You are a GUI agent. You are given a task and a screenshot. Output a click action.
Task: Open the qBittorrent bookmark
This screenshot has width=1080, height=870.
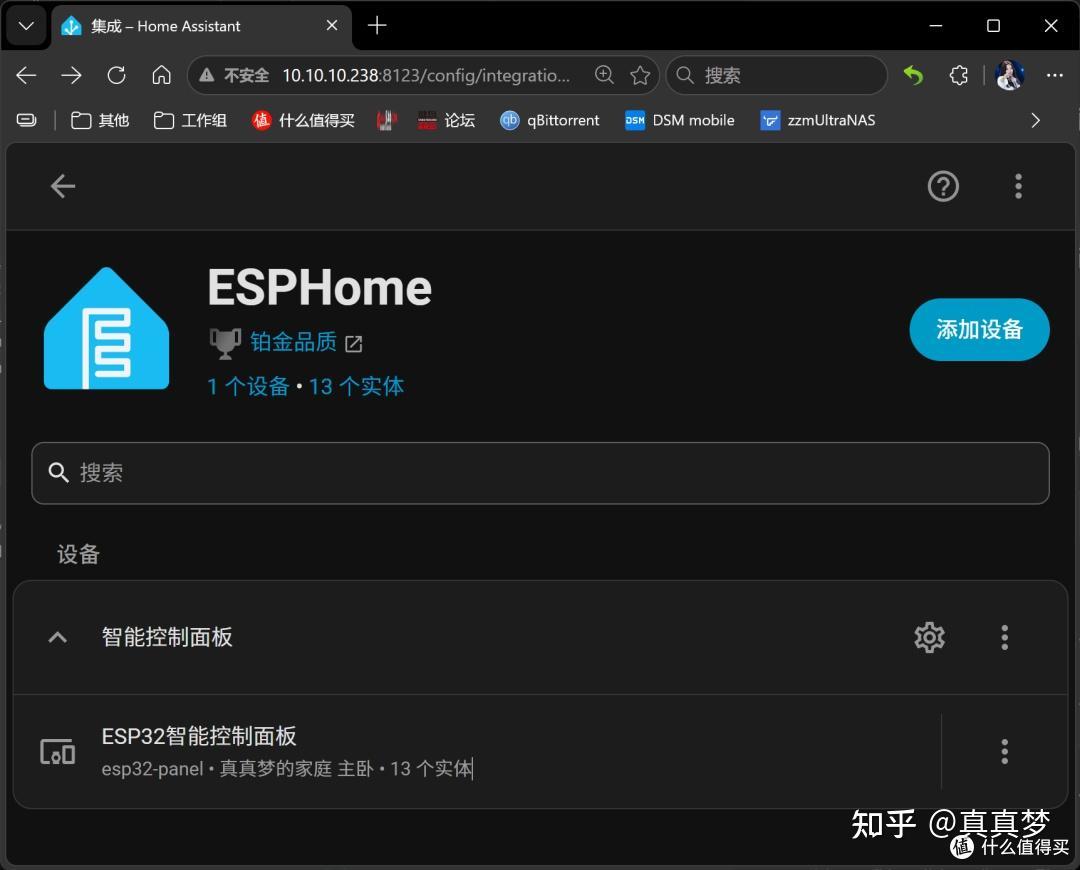pos(550,121)
